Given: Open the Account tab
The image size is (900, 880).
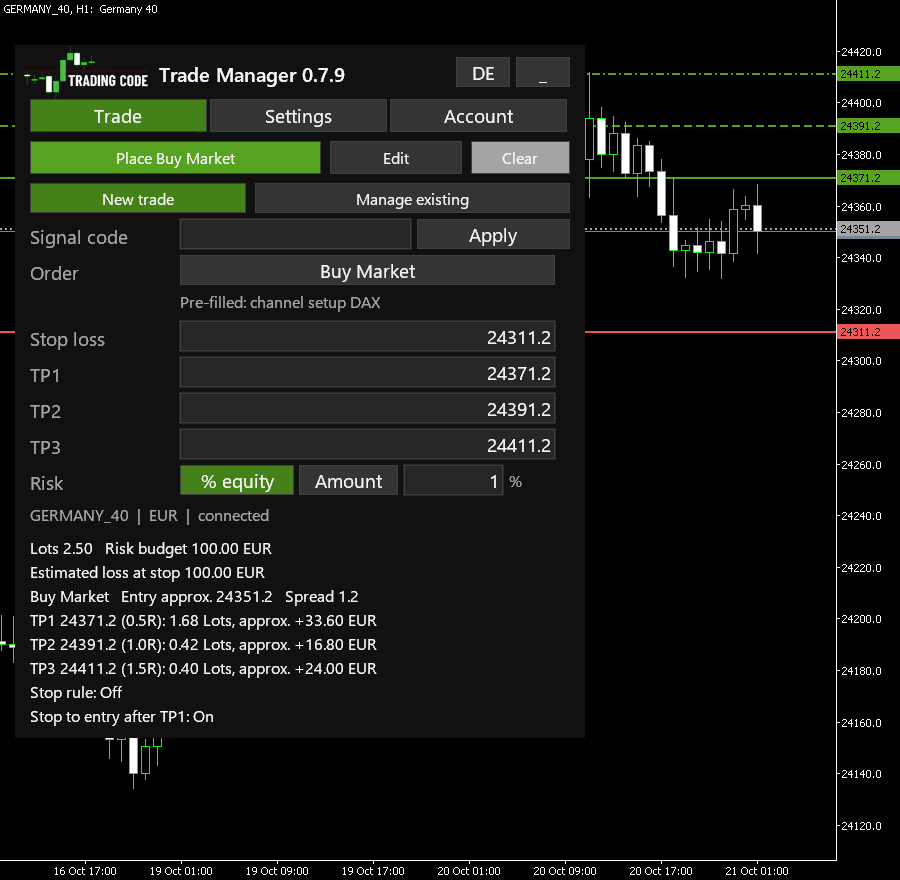Looking at the screenshot, I should point(479,116).
